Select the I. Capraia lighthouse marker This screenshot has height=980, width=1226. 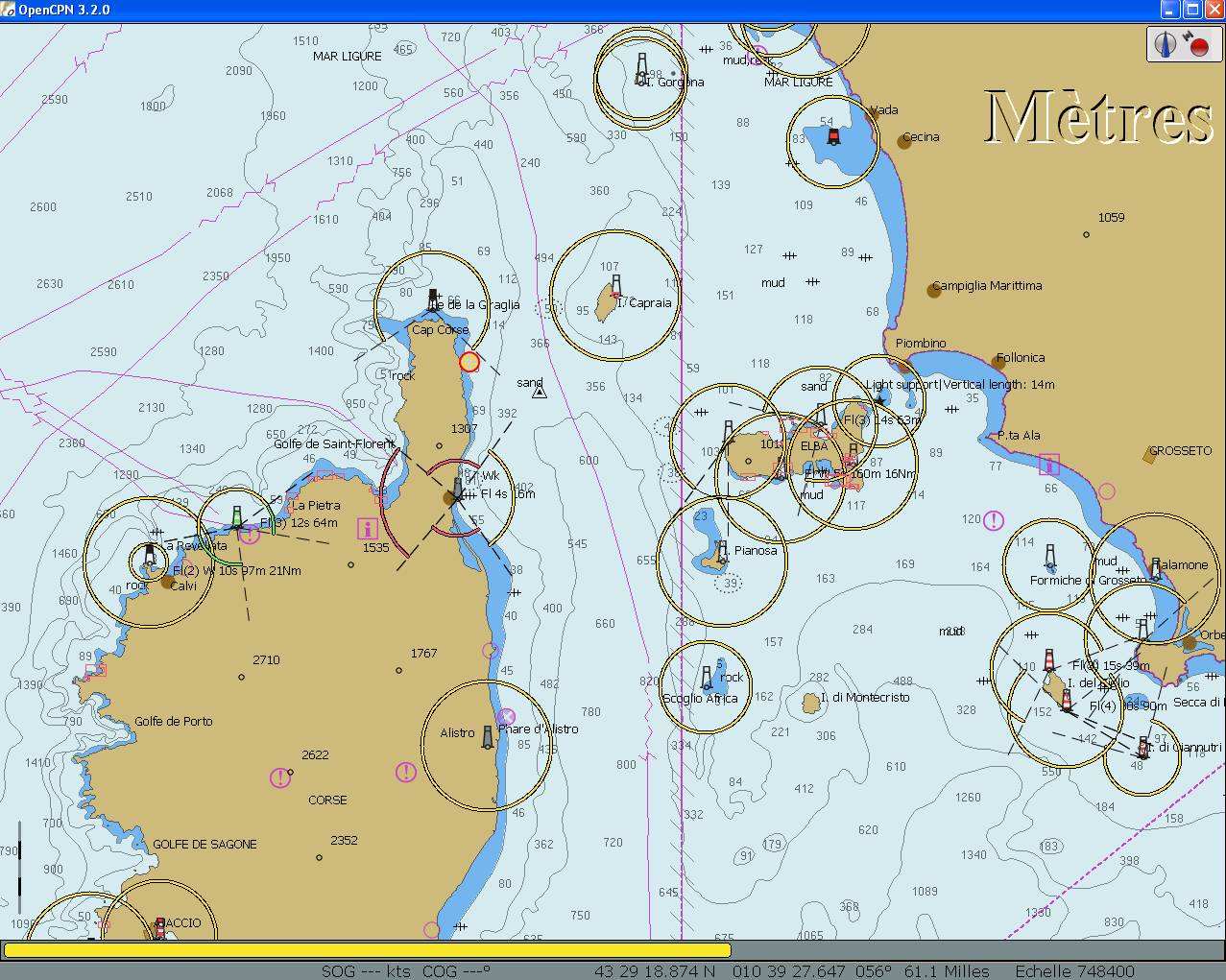[616, 284]
